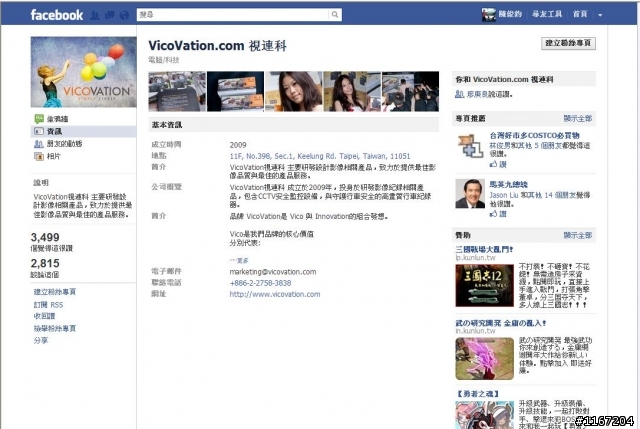Open user profile avatar in top bar
The height and width of the screenshot is (429, 640).
pyautogui.click(x=488, y=14)
